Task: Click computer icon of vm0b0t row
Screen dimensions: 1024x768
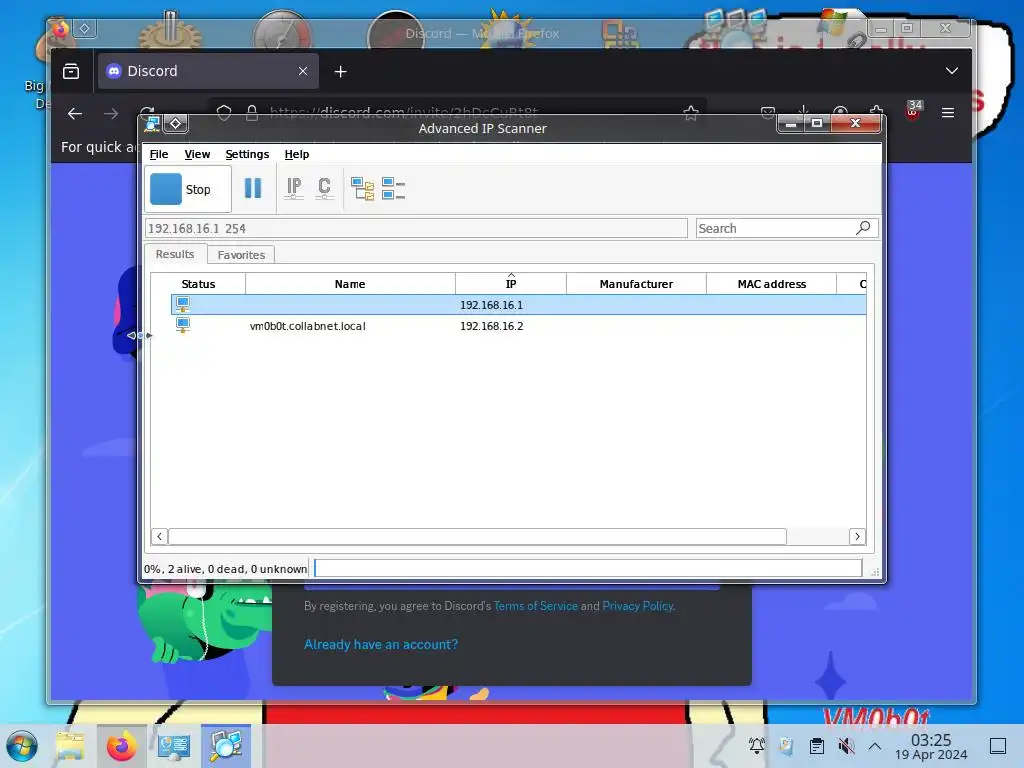Action: pyautogui.click(x=183, y=325)
